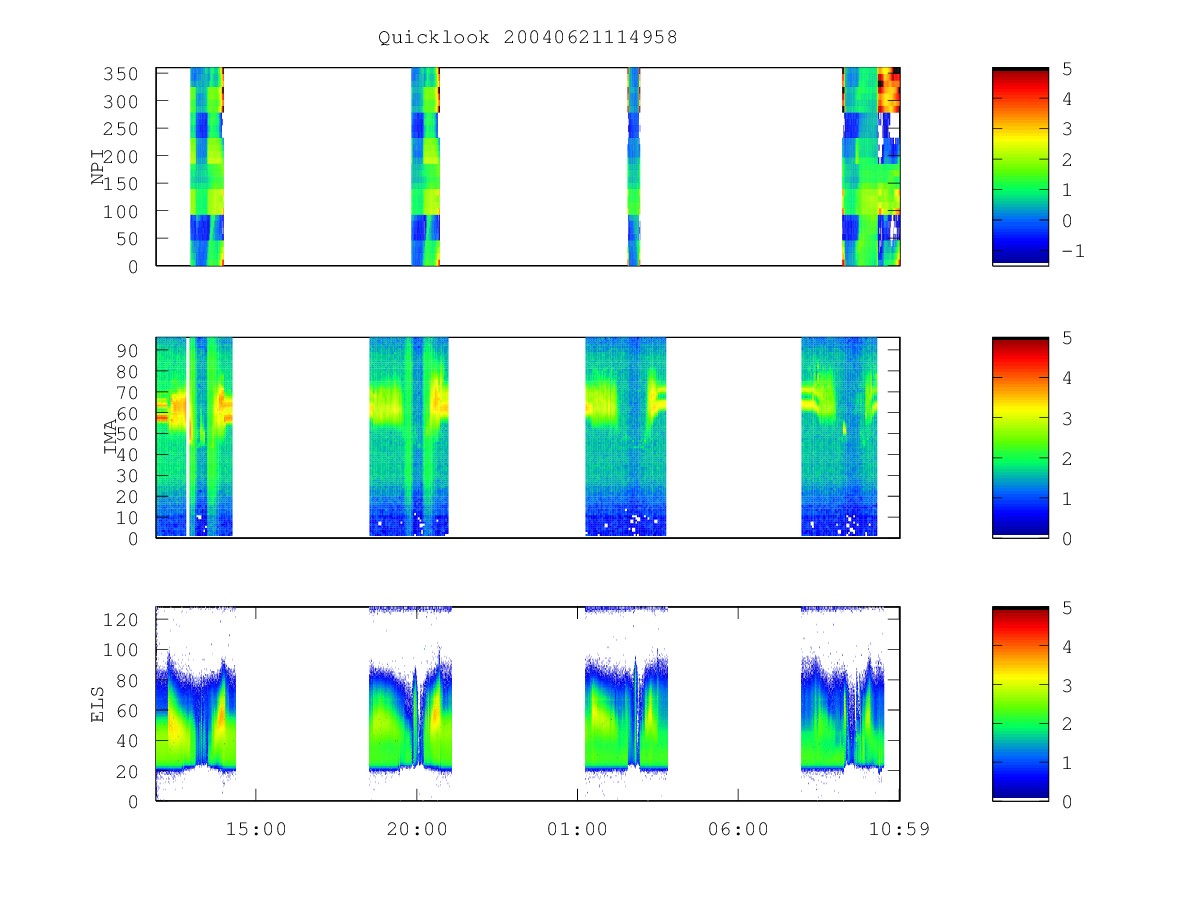1200x900 pixels.
Task: Click first ELS spectrogram block before 15:00
Action: (x=196, y=703)
